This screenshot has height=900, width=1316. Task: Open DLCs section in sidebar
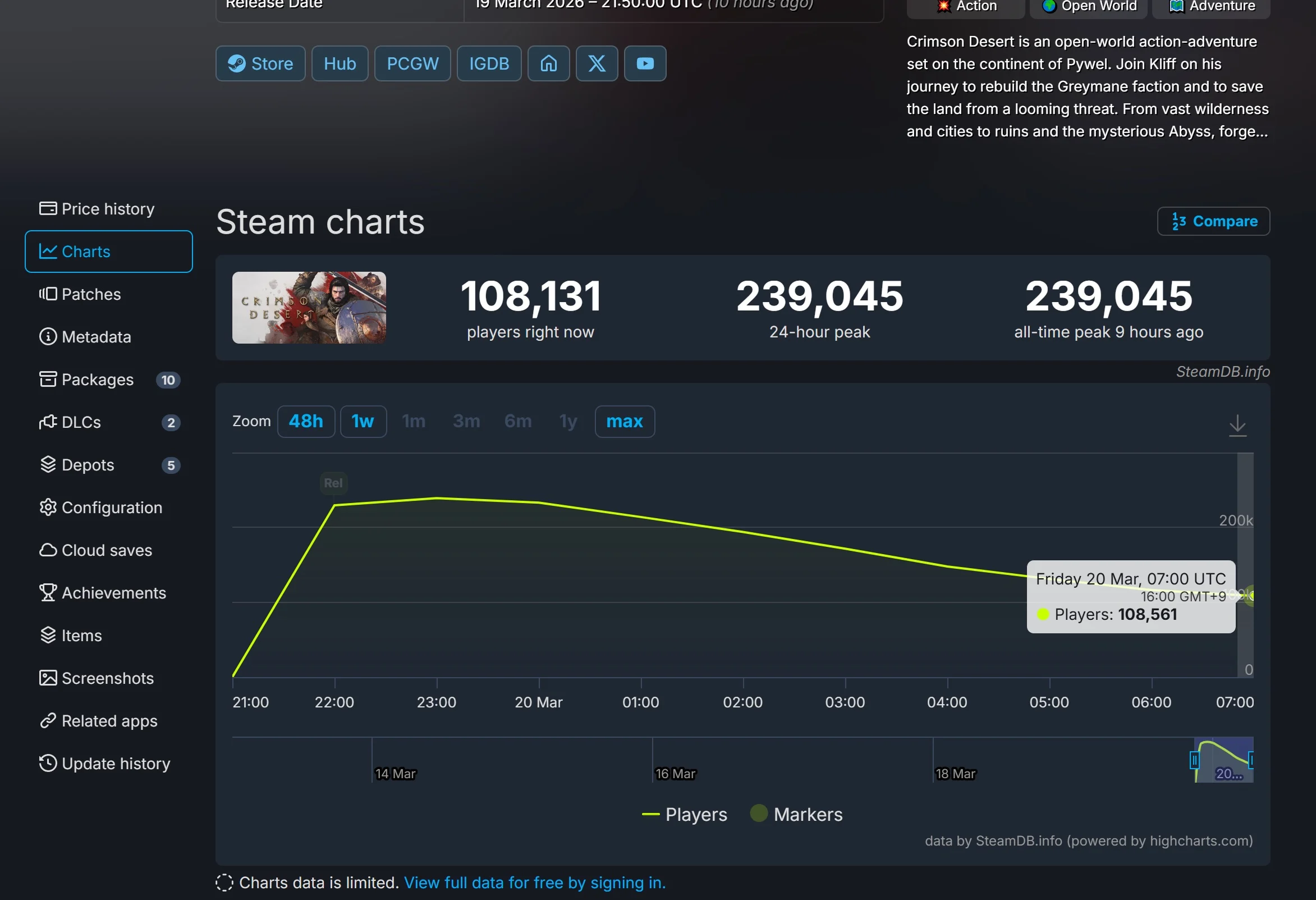point(108,422)
